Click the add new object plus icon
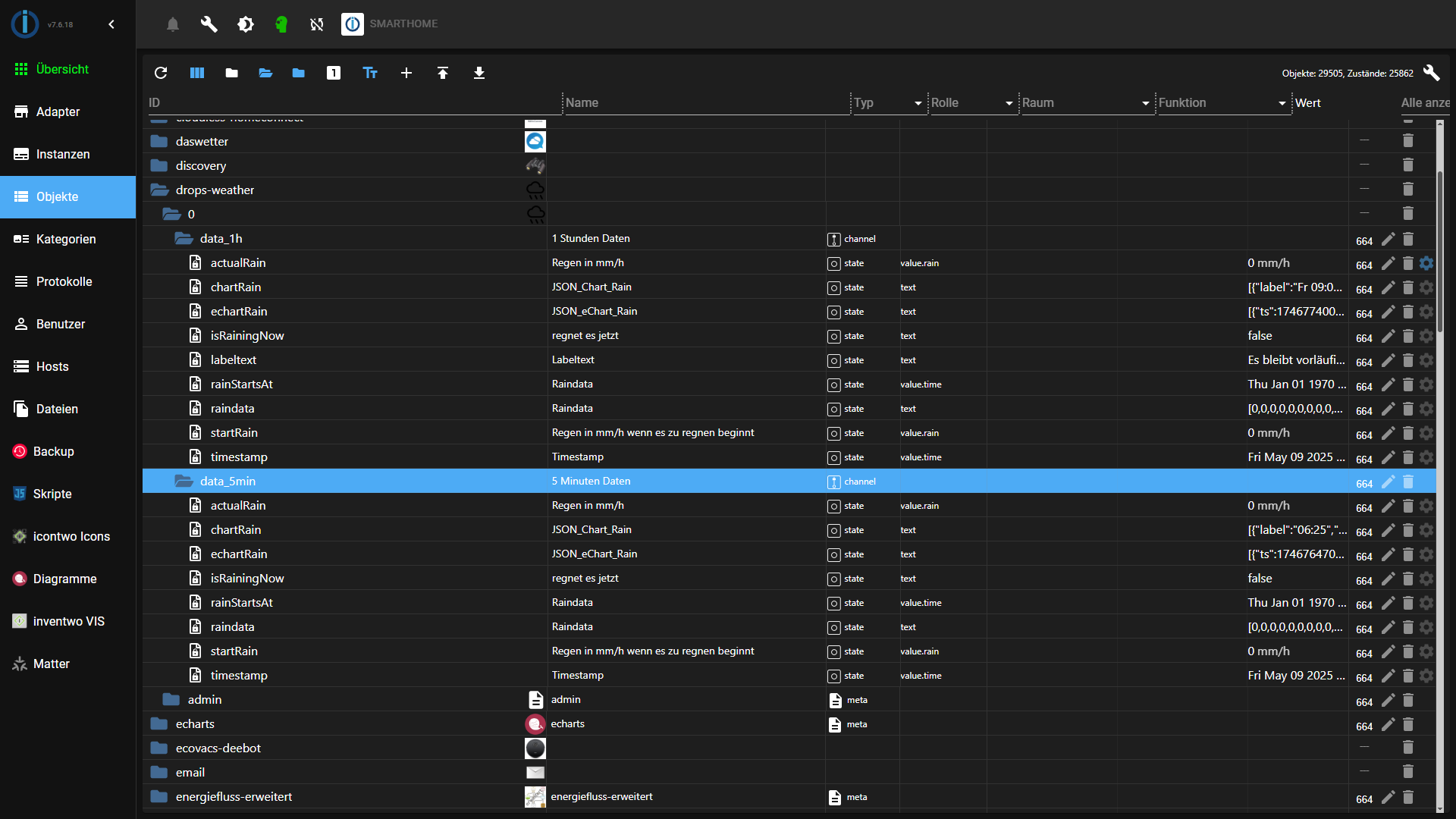The width and height of the screenshot is (1456, 819). (x=406, y=73)
